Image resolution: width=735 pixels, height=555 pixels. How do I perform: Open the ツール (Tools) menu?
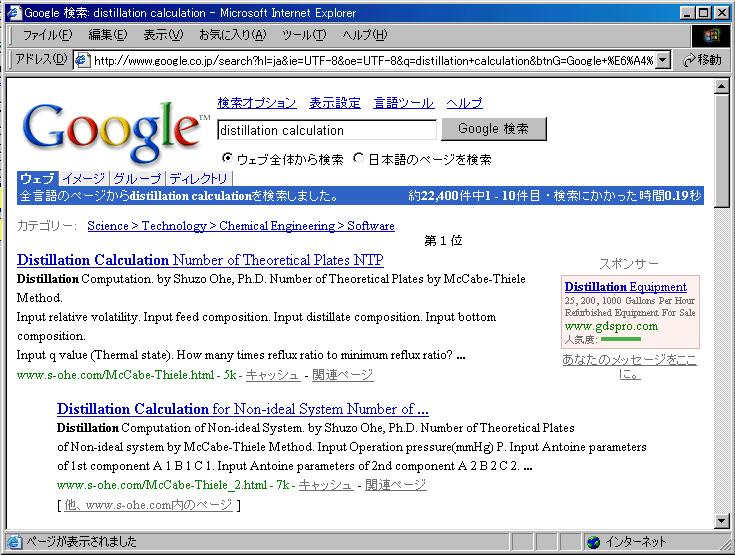pyautogui.click(x=303, y=35)
